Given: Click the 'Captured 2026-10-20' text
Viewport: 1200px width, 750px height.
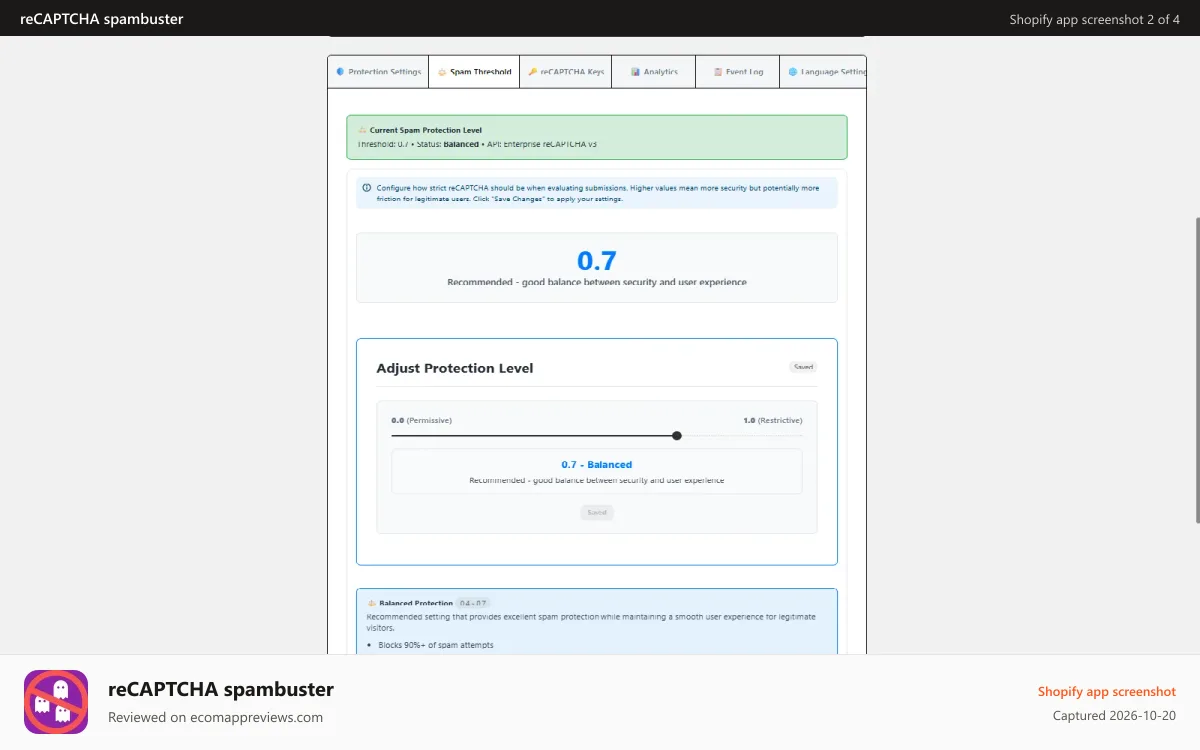Looking at the screenshot, I should coord(1115,716).
